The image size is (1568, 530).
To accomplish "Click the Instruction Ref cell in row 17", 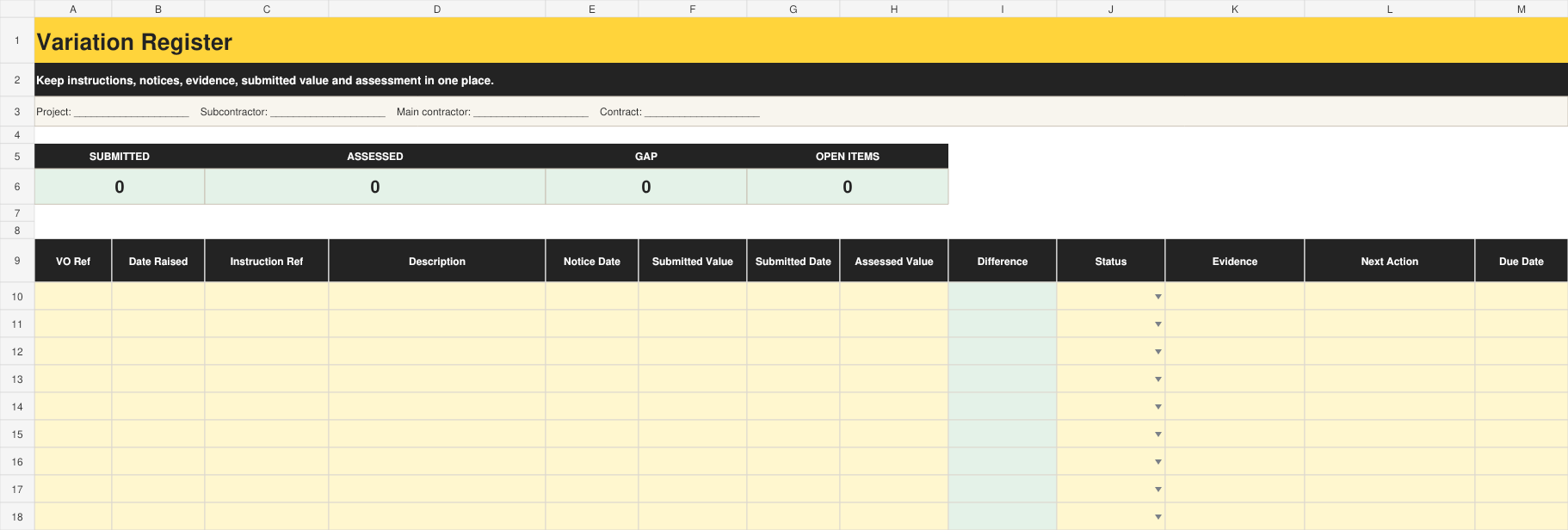I will [x=267, y=490].
